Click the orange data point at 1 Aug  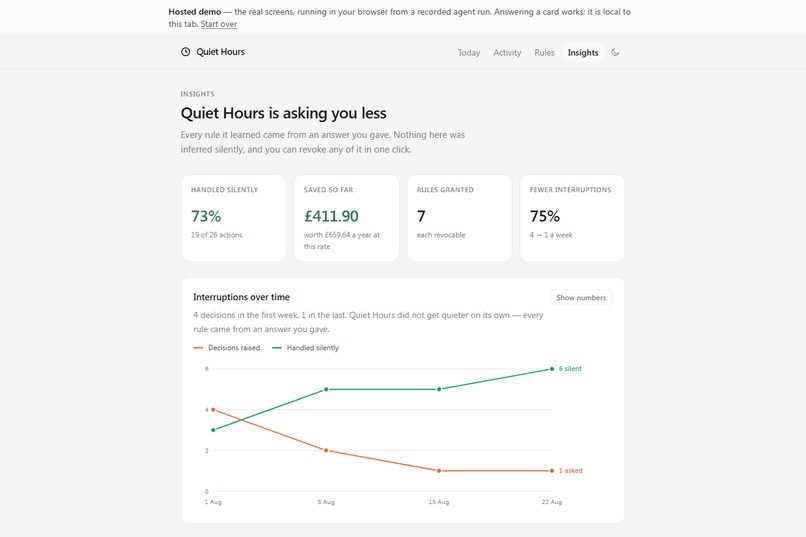tap(213, 410)
